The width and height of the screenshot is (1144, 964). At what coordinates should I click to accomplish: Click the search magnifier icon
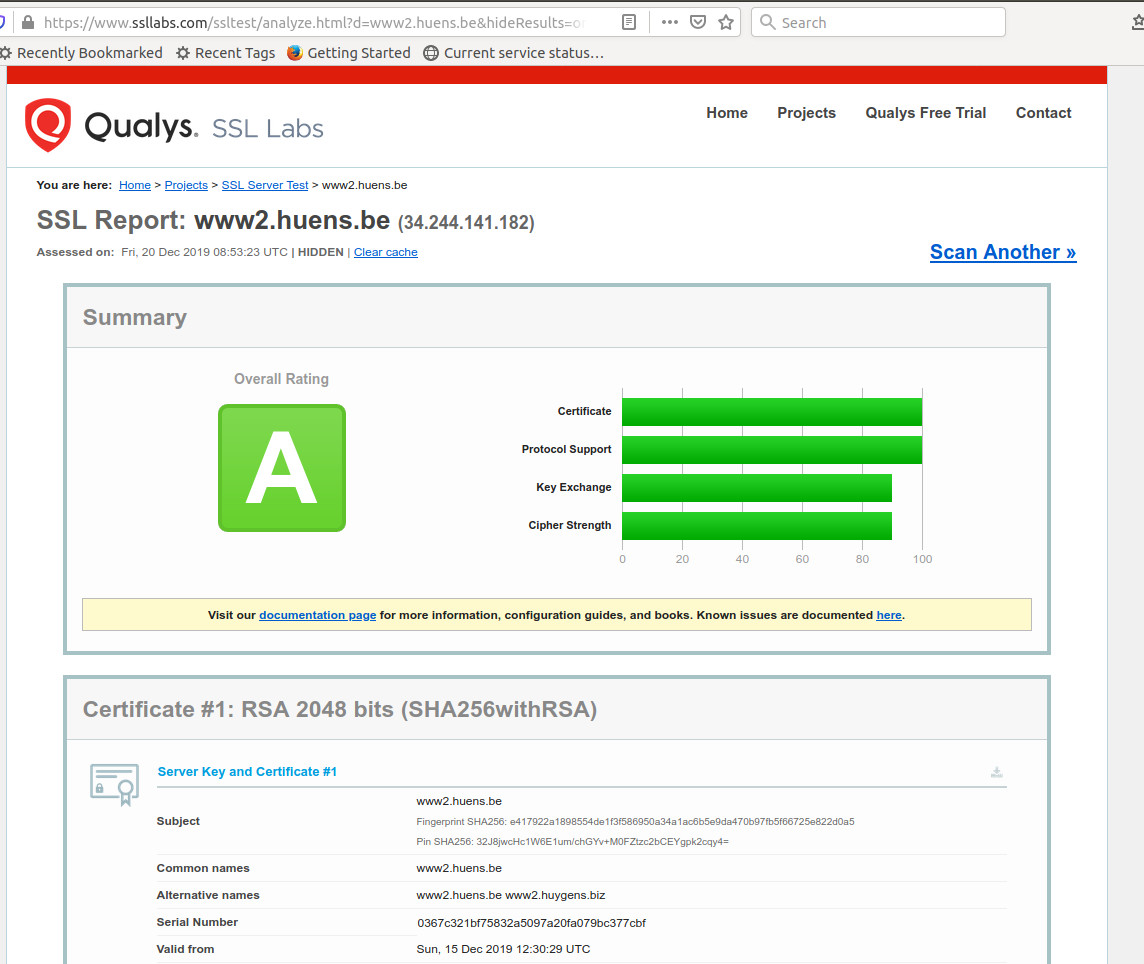(x=768, y=22)
